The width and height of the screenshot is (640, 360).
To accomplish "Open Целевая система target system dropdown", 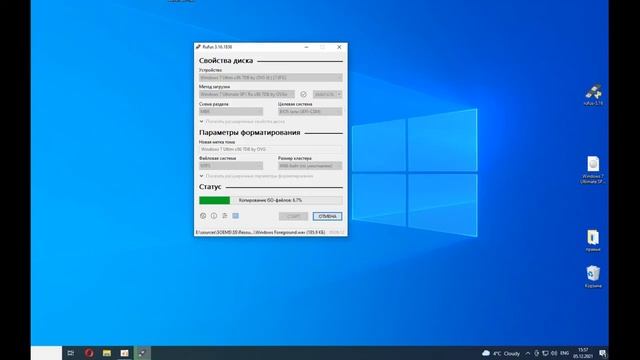I will point(310,111).
